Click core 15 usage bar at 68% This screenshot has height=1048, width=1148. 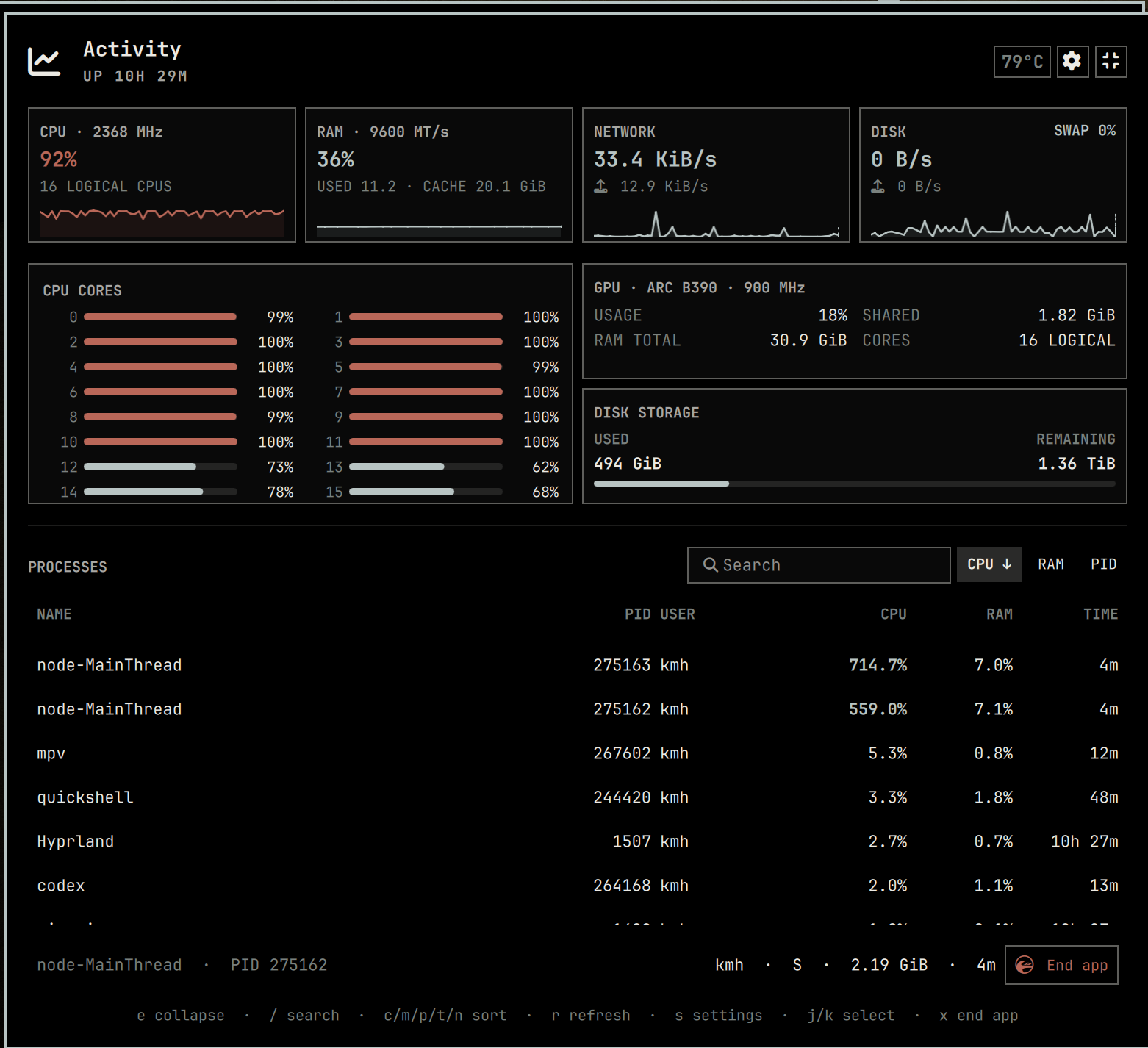[x=426, y=492]
